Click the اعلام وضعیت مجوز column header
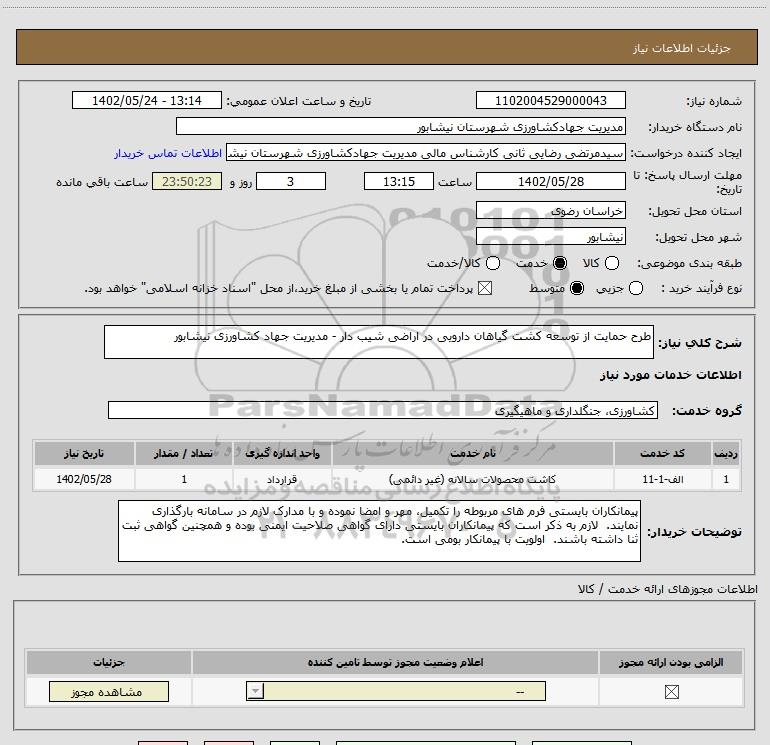 point(395,662)
